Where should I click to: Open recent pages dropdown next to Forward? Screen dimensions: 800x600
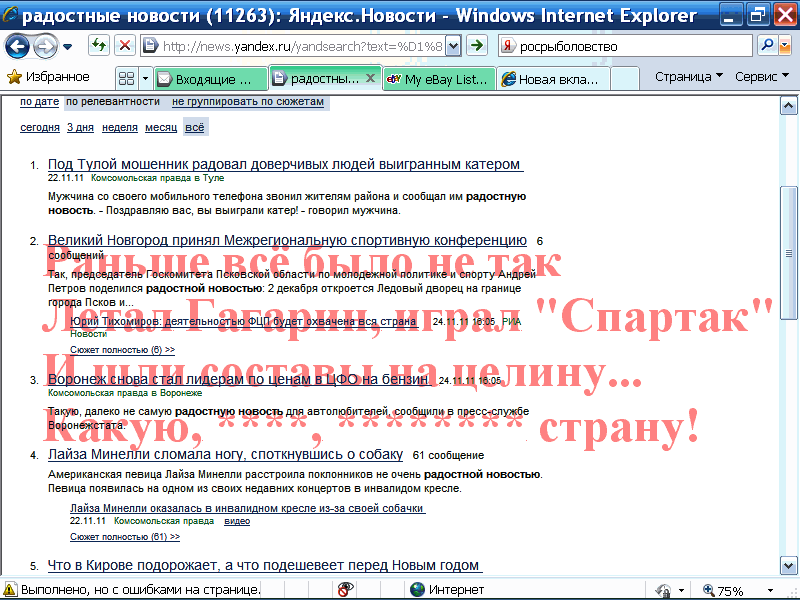(67, 47)
